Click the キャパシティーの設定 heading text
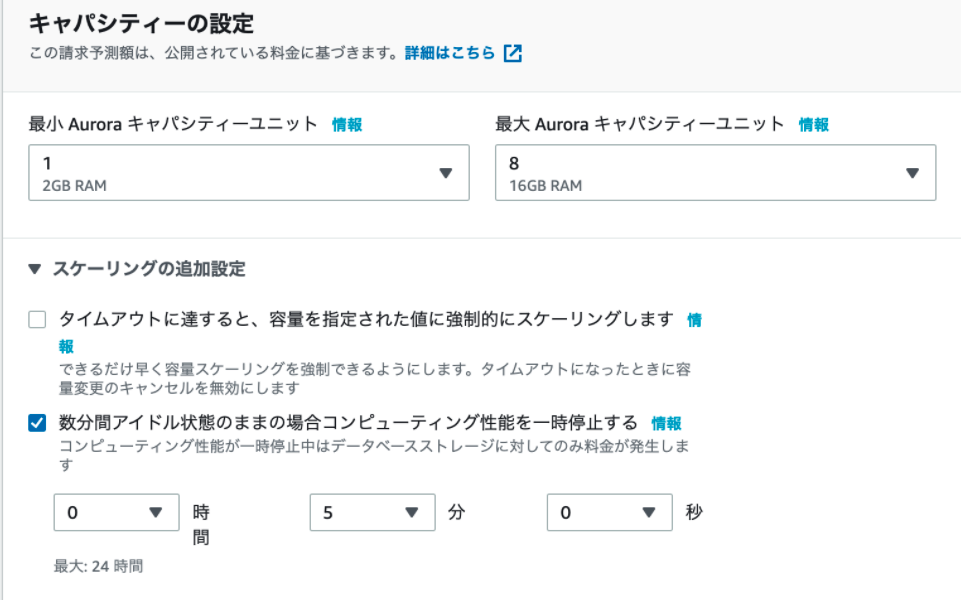 (x=141, y=21)
